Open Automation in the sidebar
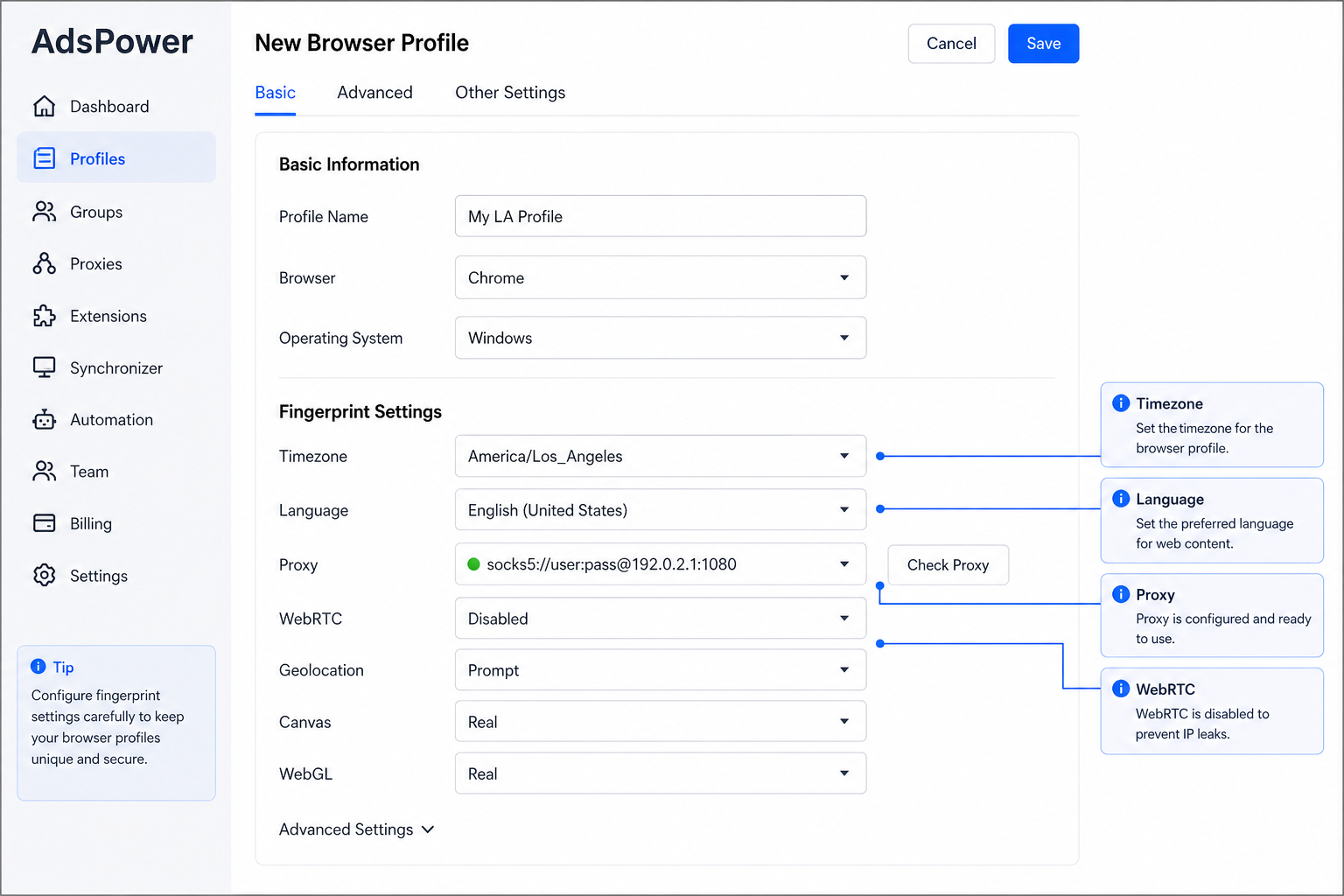 116,420
